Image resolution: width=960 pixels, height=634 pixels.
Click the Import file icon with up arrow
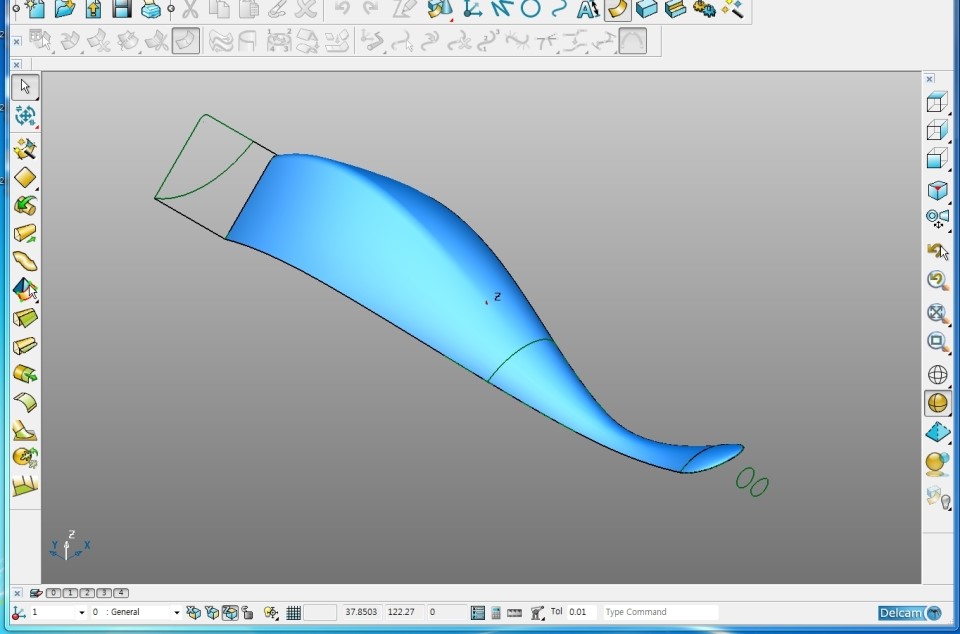point(93,9)
